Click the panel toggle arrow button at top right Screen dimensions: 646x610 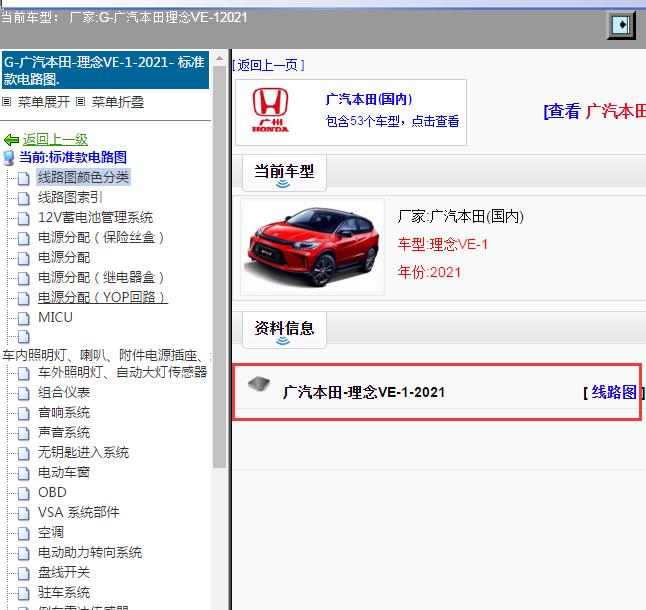coord(621,25)
